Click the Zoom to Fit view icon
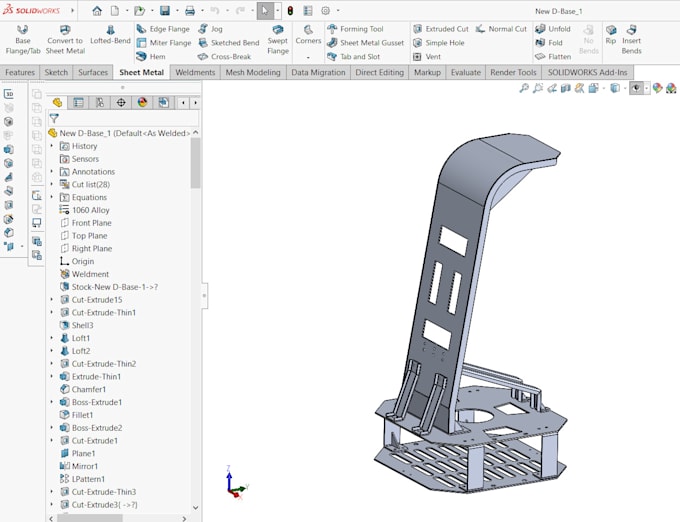The height and width of the screenshot is (522, 680). coord(524,88)
